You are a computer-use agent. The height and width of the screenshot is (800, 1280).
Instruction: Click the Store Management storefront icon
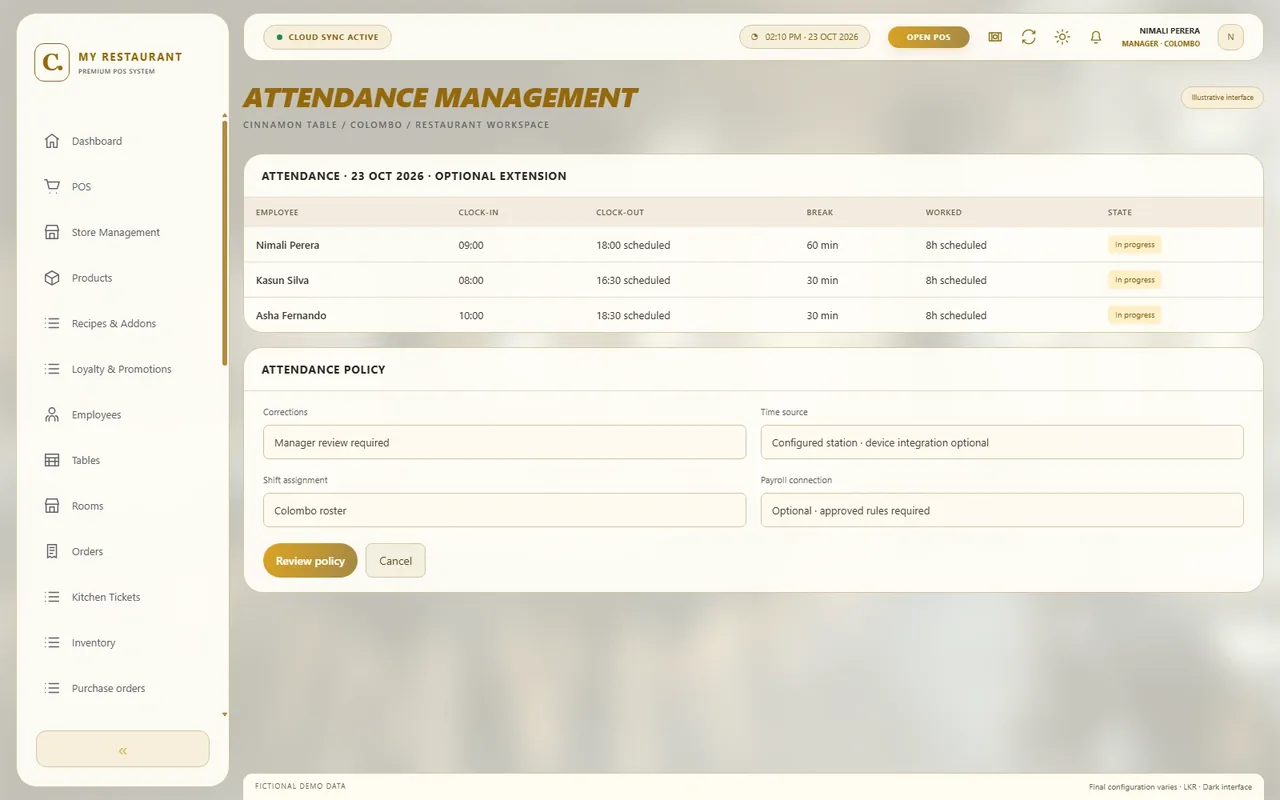pos(52,232)
